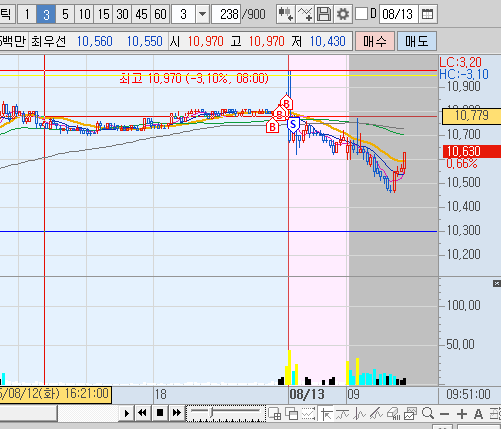
Task: Select the 15-minute interval button
Action: click(x=103, y=14)
